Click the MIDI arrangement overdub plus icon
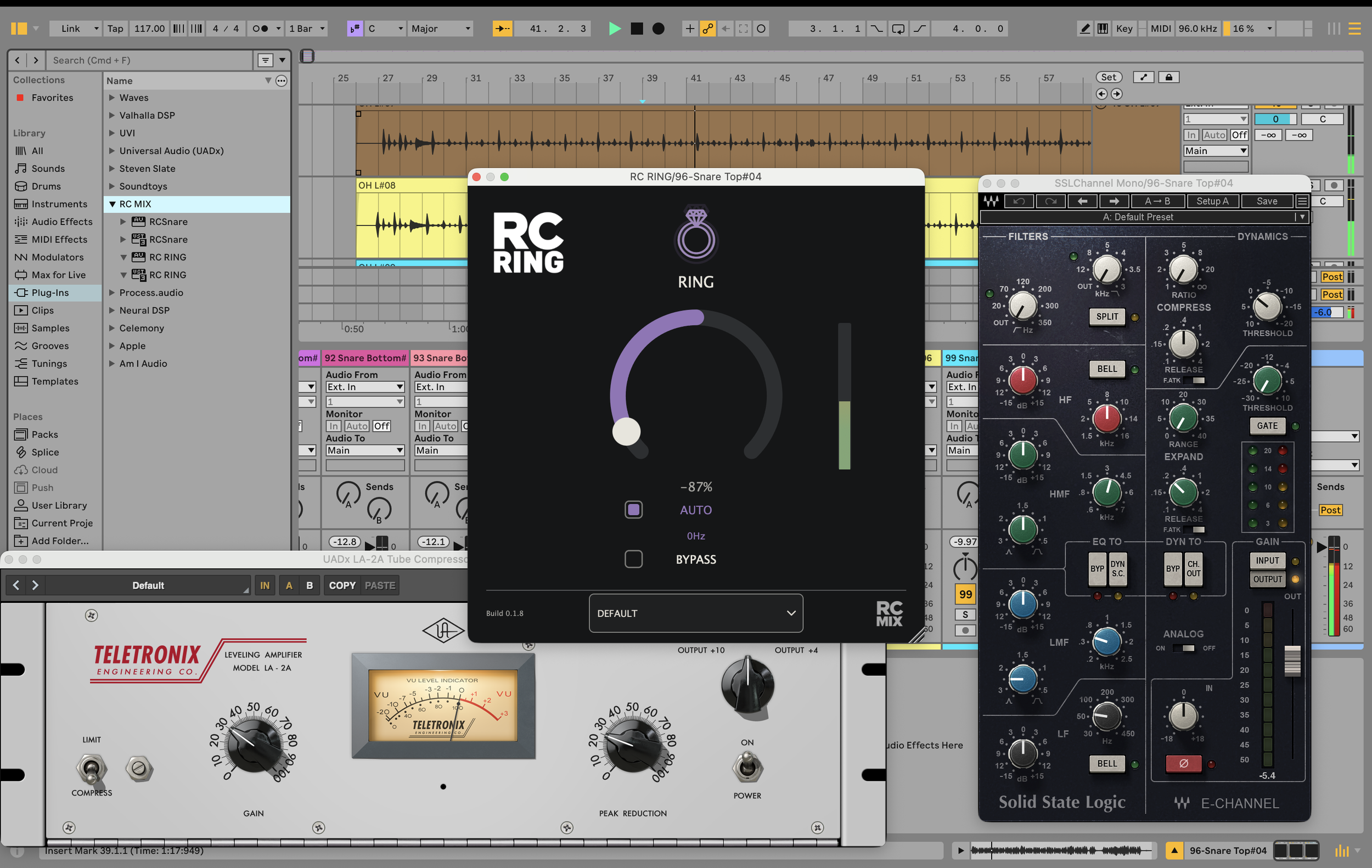This screenshot has height=868, width=1372. tap(689, 29)
